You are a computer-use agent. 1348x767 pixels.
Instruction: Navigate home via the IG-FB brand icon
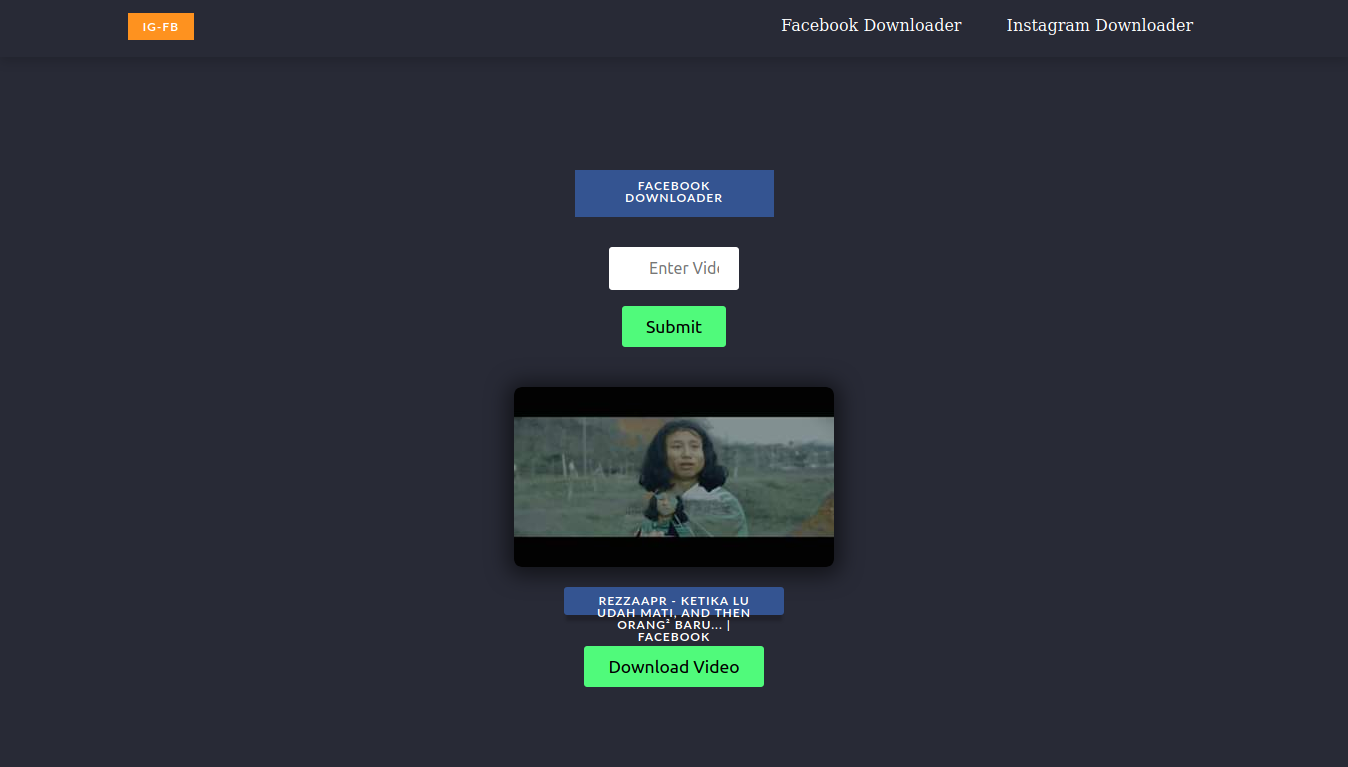pyautogui.click(x=160, y=26)
